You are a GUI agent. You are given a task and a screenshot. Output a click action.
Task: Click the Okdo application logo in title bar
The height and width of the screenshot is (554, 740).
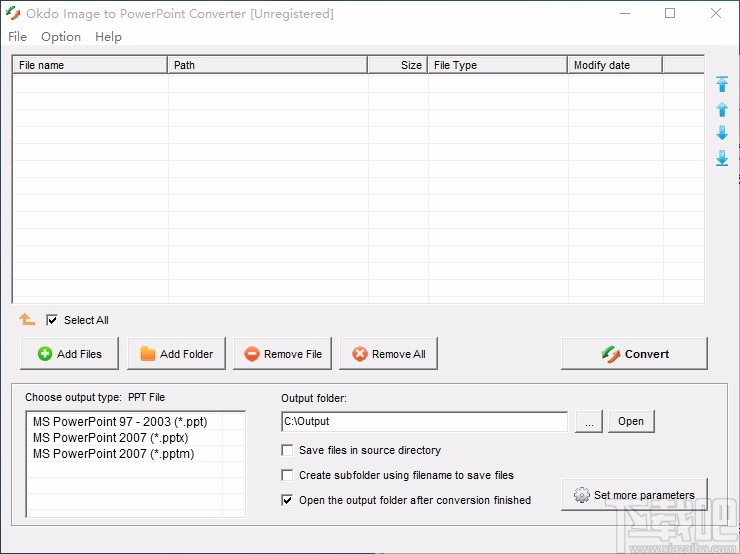[x=13, y=13]
